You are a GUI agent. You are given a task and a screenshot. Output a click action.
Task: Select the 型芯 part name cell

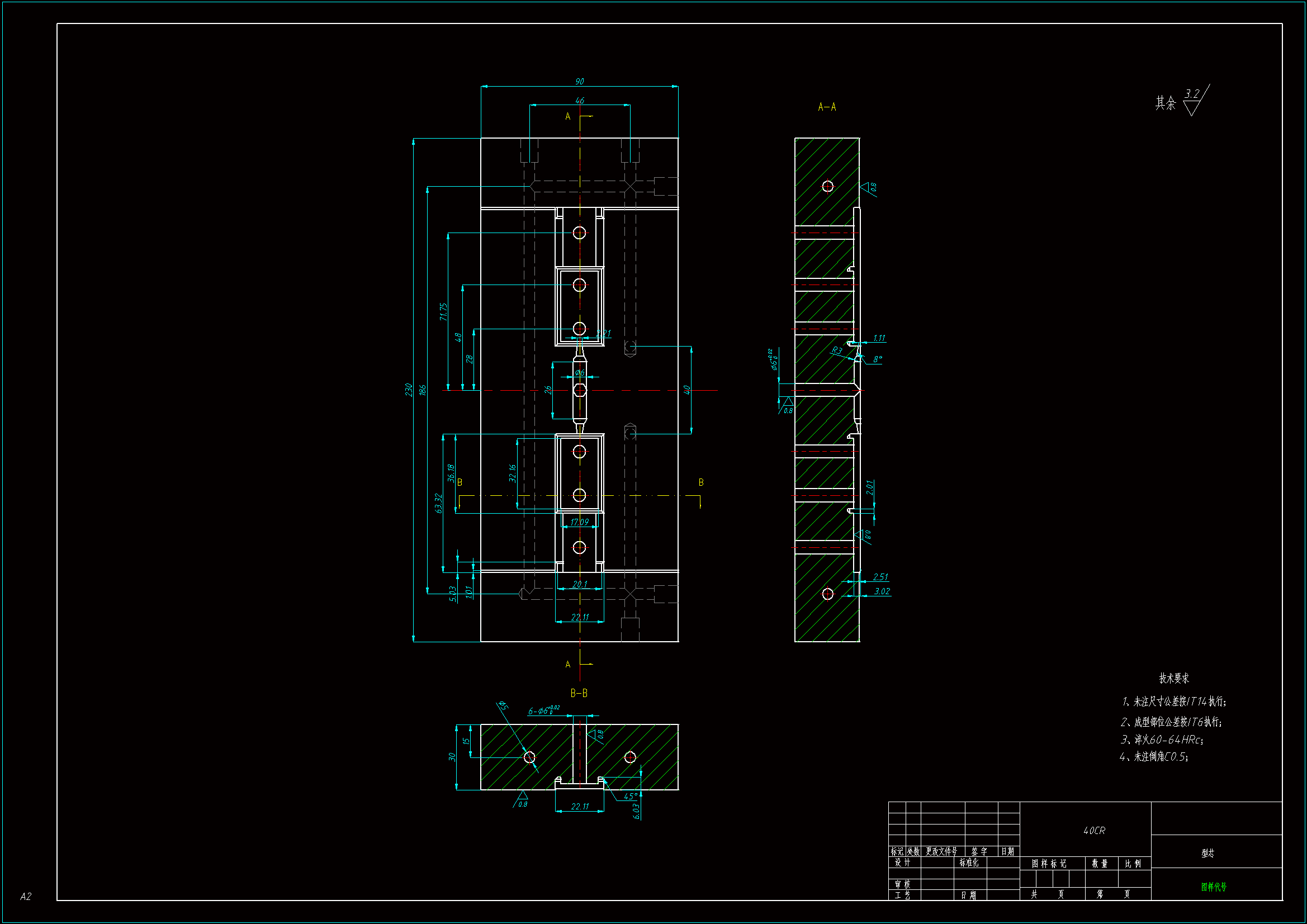(x=1207, y=853)
